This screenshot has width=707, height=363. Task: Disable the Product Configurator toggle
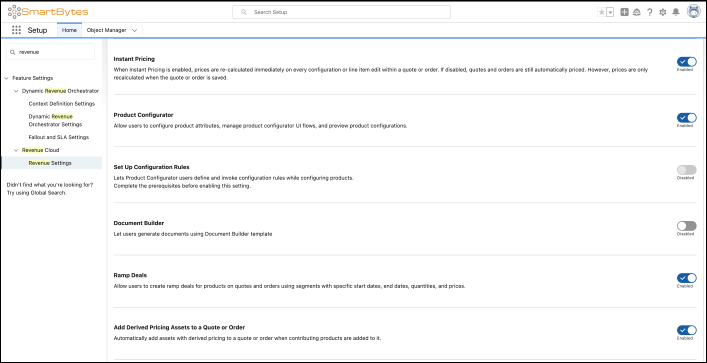[x=687, y=118]
